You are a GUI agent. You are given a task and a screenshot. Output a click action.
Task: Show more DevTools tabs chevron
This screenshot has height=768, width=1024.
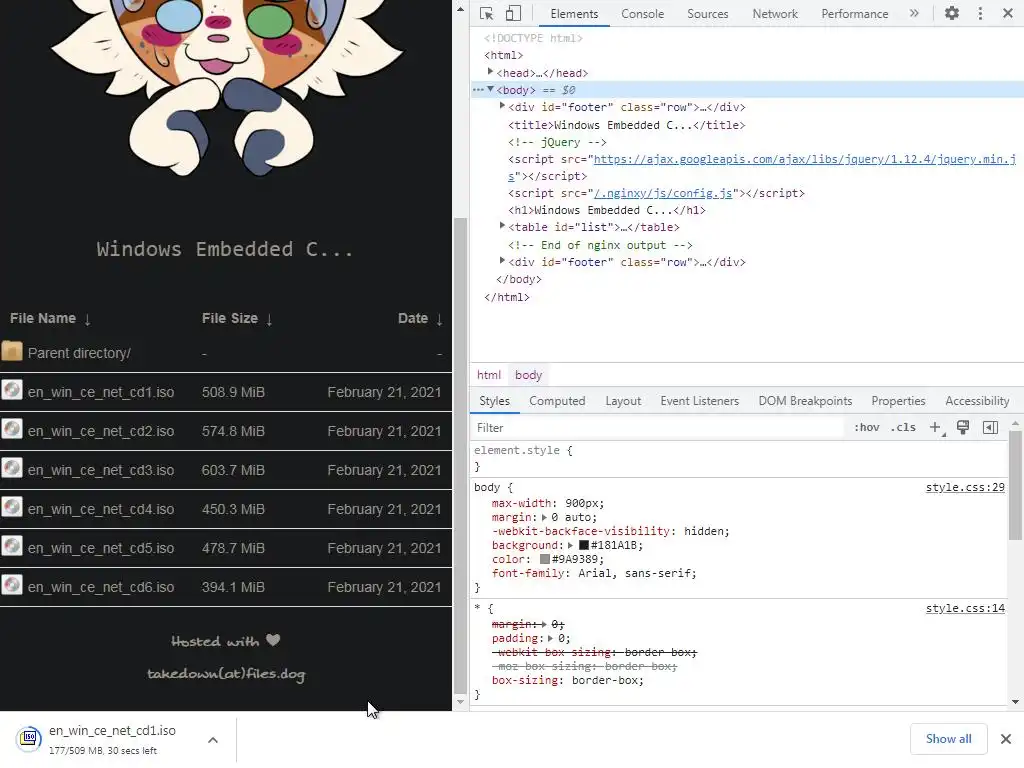pyautogui.click(x=914, y=13)
